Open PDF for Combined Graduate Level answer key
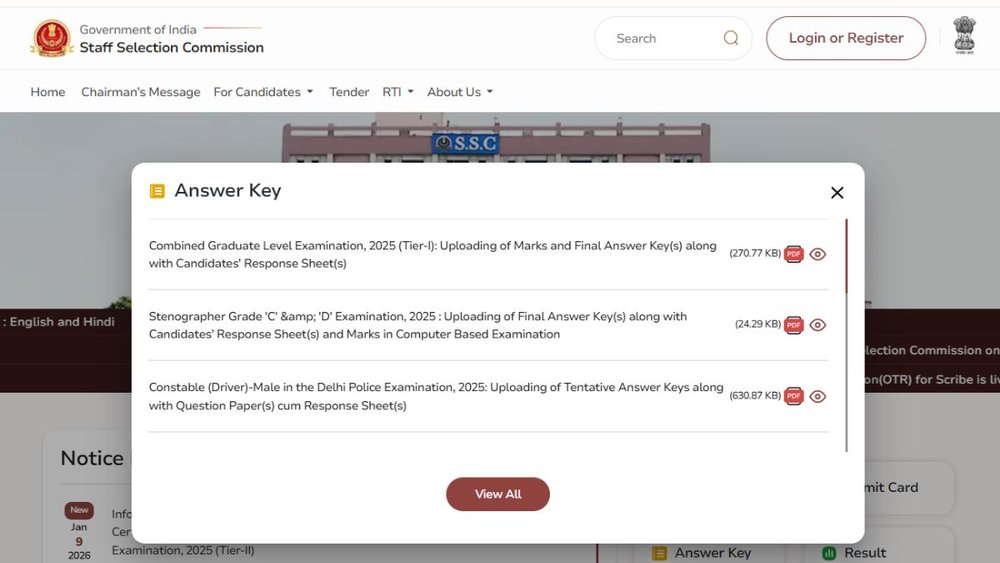 click(794, 254)
